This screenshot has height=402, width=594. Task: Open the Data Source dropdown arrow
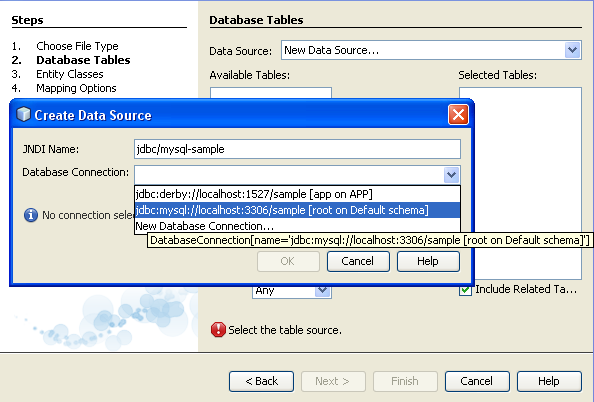click(x=572, y=50)
